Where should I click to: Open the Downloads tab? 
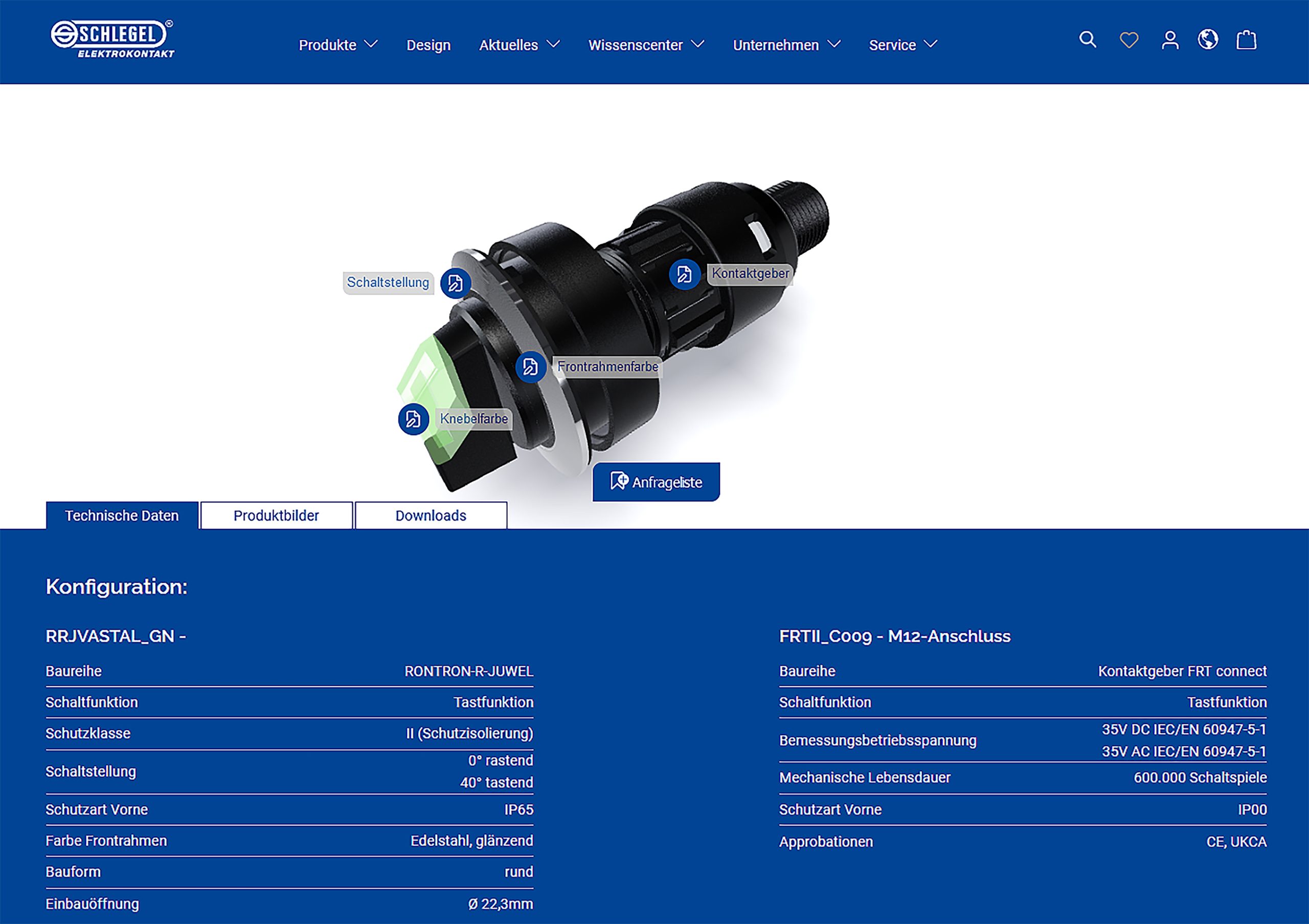click(431, 515)
